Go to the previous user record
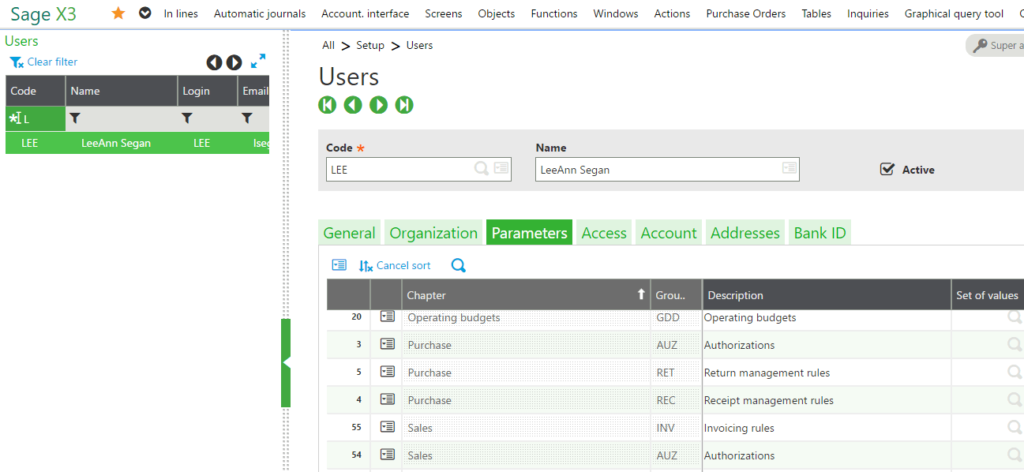Viewport: 1024px width, 472px height. click(353, 104)
